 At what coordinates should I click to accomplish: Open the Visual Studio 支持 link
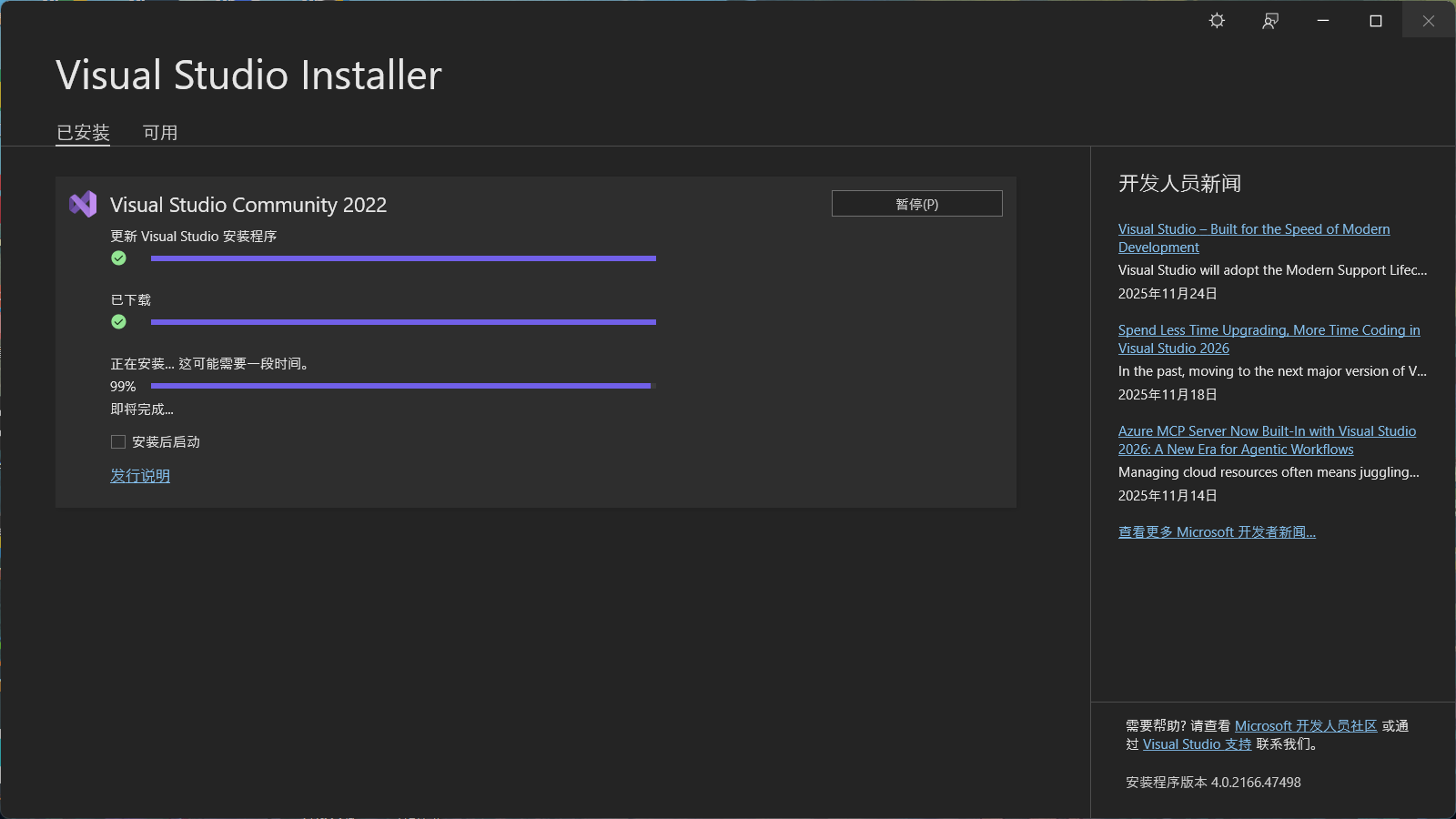pyautogui.click(x=1198, y=744)
